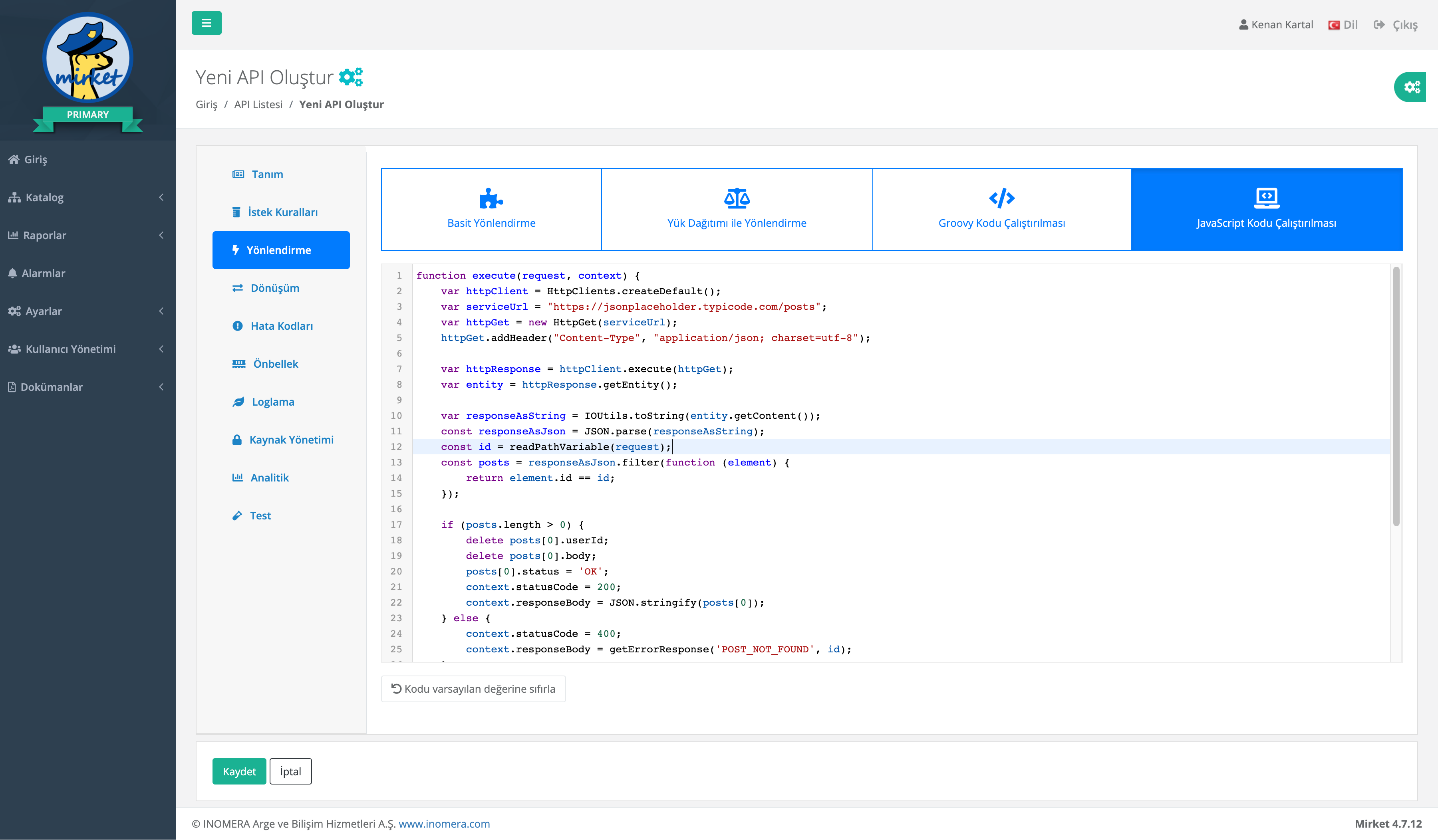Choose Basit Yönlendirme routing option

point(491,209)
